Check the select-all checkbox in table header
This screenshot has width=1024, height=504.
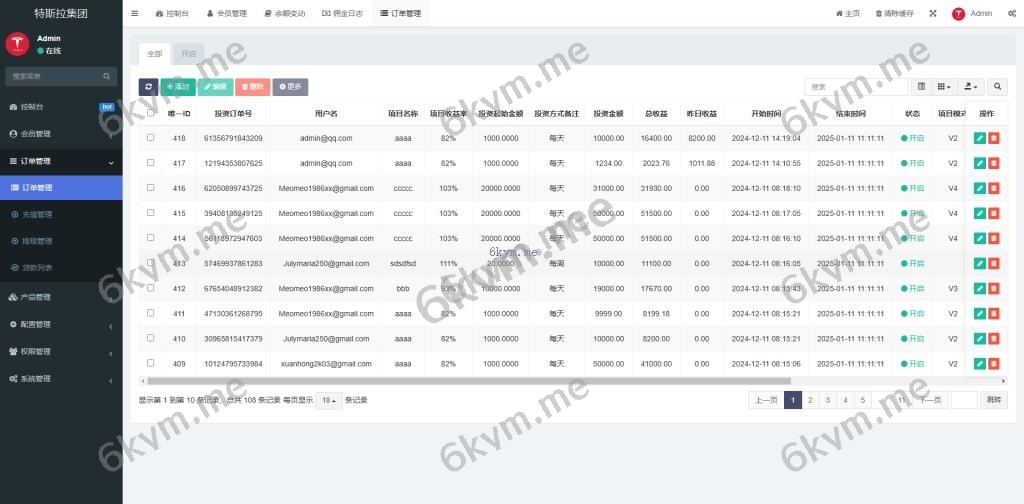pos(151,113)
